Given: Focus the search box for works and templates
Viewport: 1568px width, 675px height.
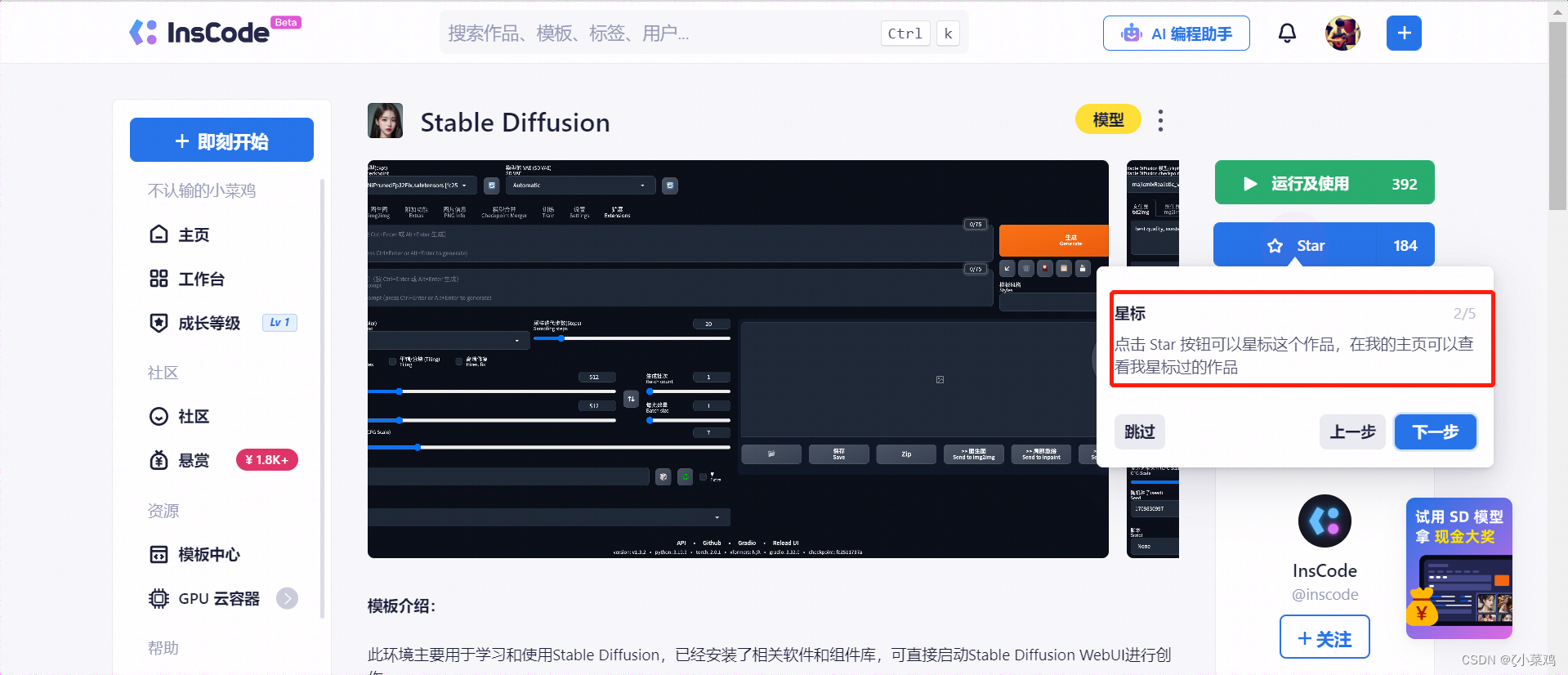Looking at the screenshot, I should click(x=704, y=34).
